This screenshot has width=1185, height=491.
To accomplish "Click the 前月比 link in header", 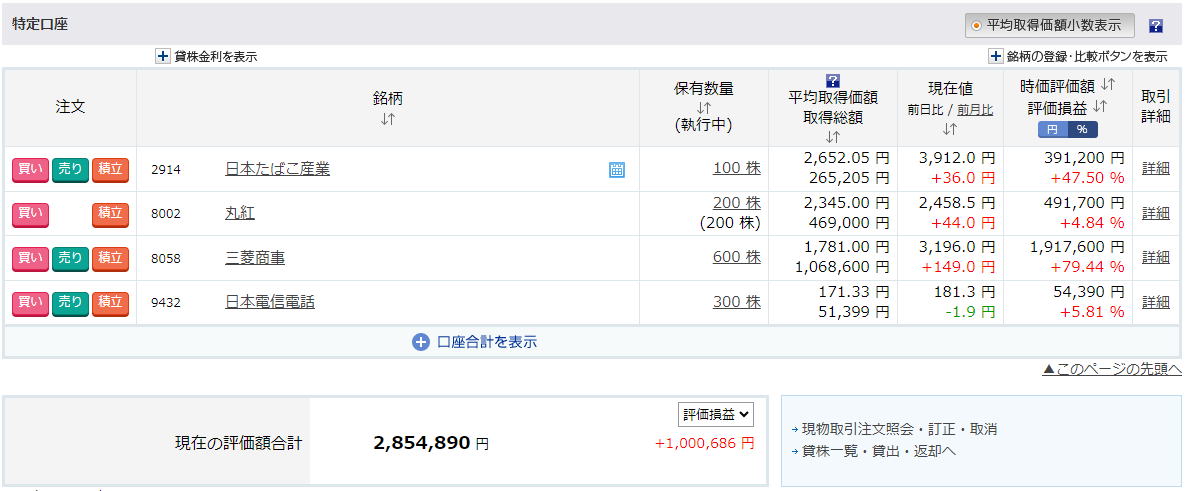I will tap(976, 110).
